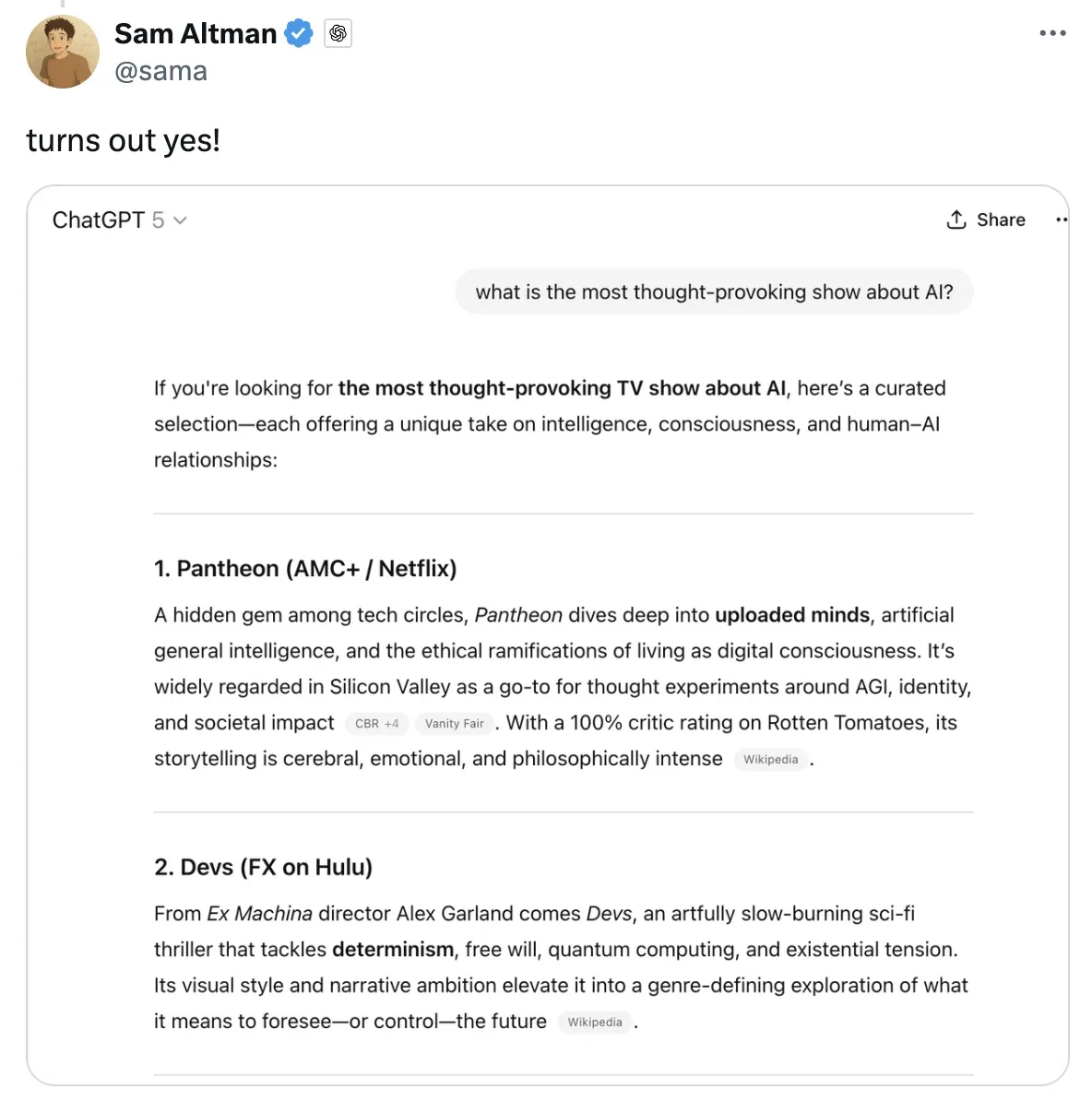Click the Devs (FX on Hulu) heading
This screenshot has width=1092, height=1101.
pyautogui.click(x=263, y=867)
